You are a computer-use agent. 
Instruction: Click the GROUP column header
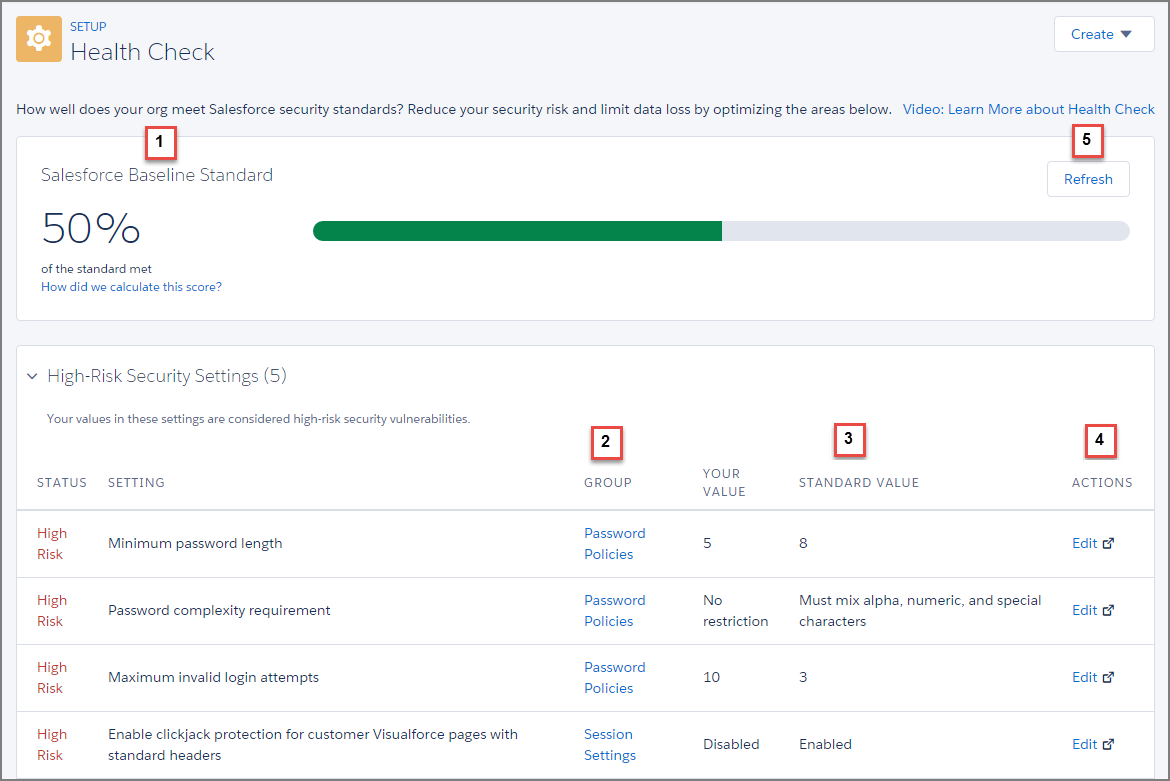pyautogui.click(x=607, y=483)
